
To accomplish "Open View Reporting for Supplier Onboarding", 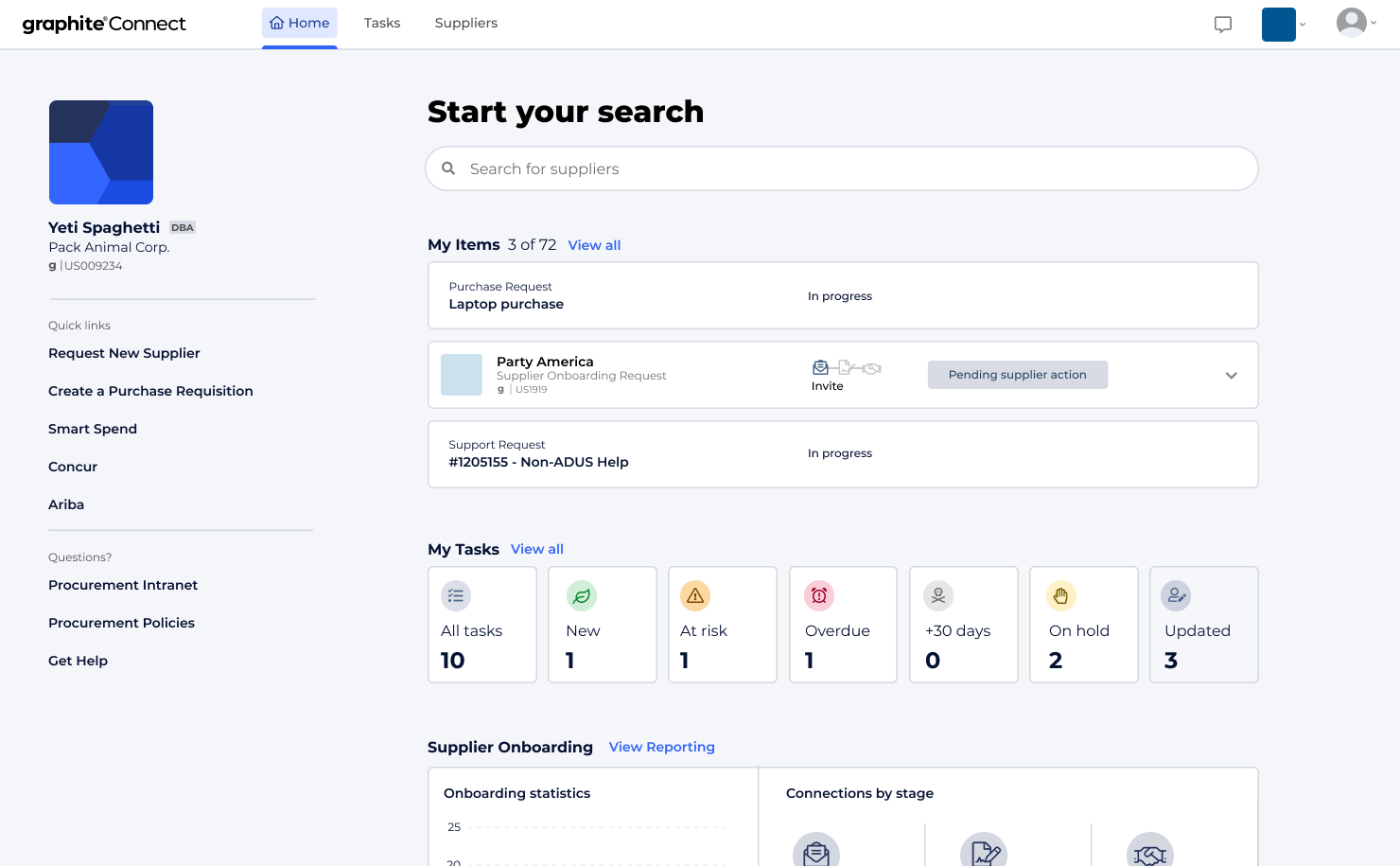I will coord(661,747).
